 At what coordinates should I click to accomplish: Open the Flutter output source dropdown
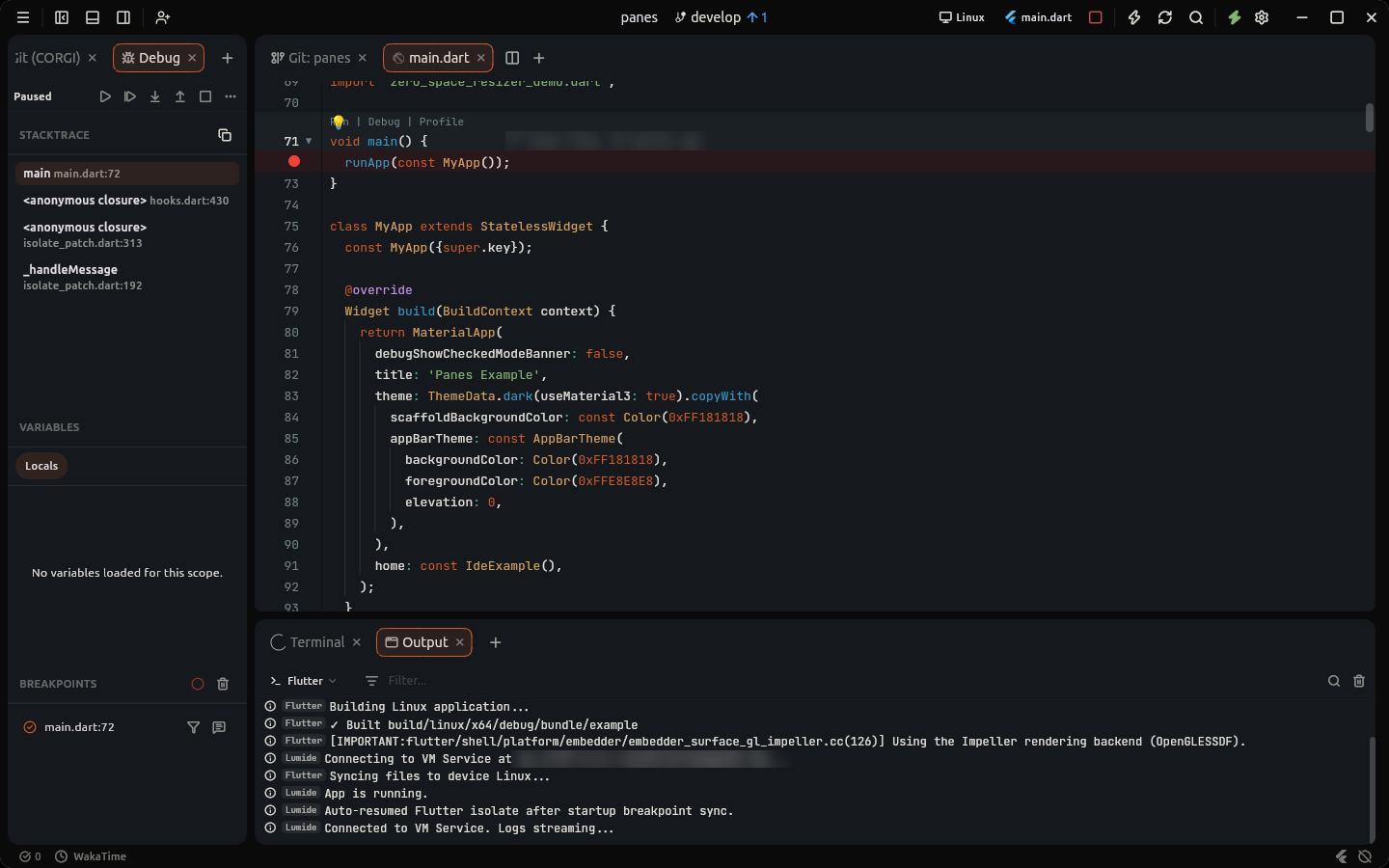tap(304, 681)
